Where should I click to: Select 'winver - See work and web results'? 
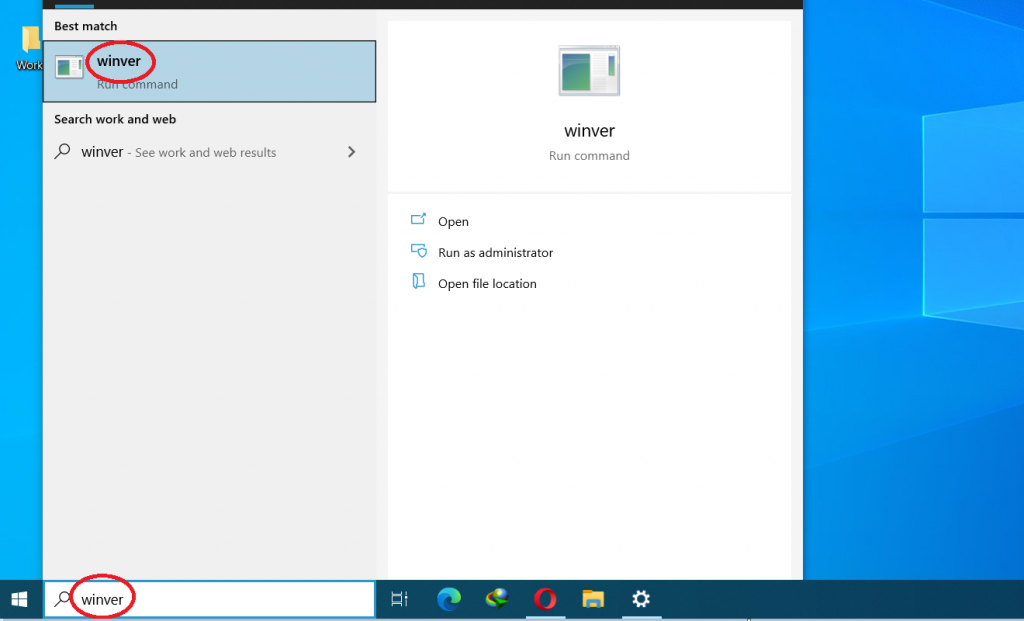coord(209,152)
